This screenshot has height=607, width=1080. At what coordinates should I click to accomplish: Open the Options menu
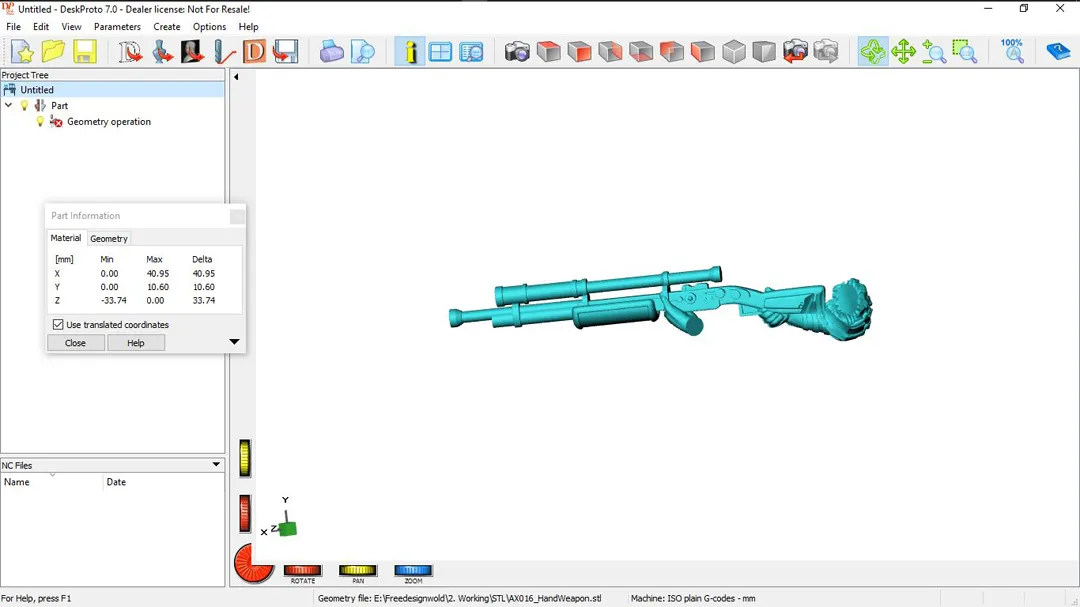pos(209,27)
